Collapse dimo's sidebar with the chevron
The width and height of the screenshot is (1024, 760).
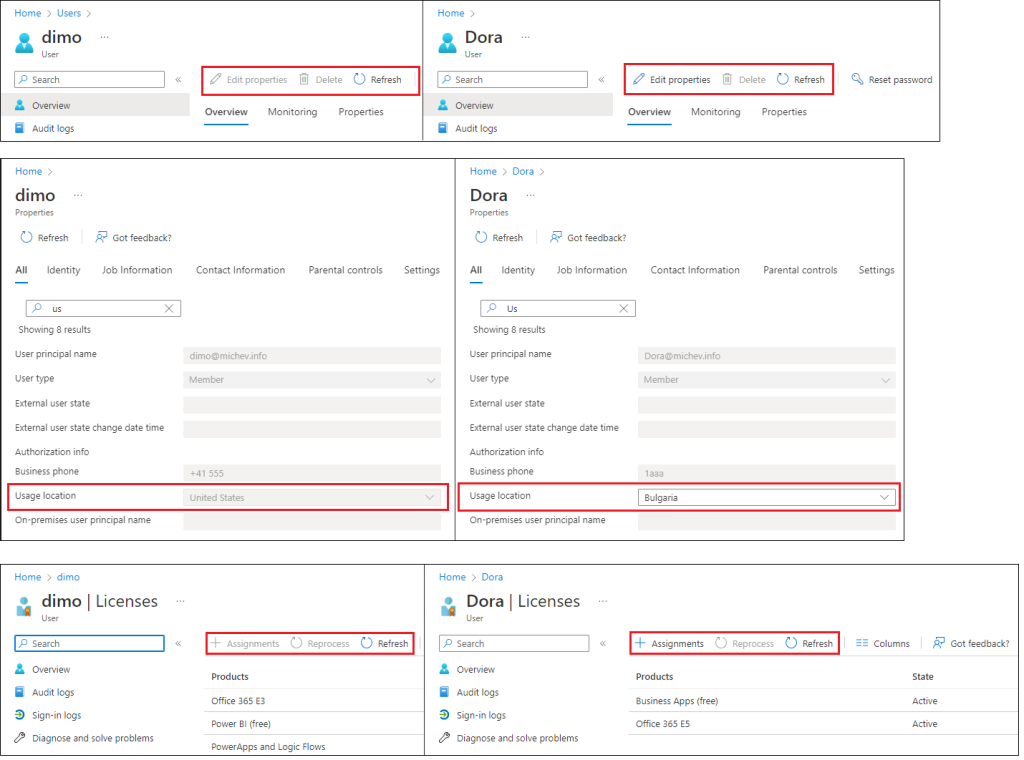(x=177, y=79)
